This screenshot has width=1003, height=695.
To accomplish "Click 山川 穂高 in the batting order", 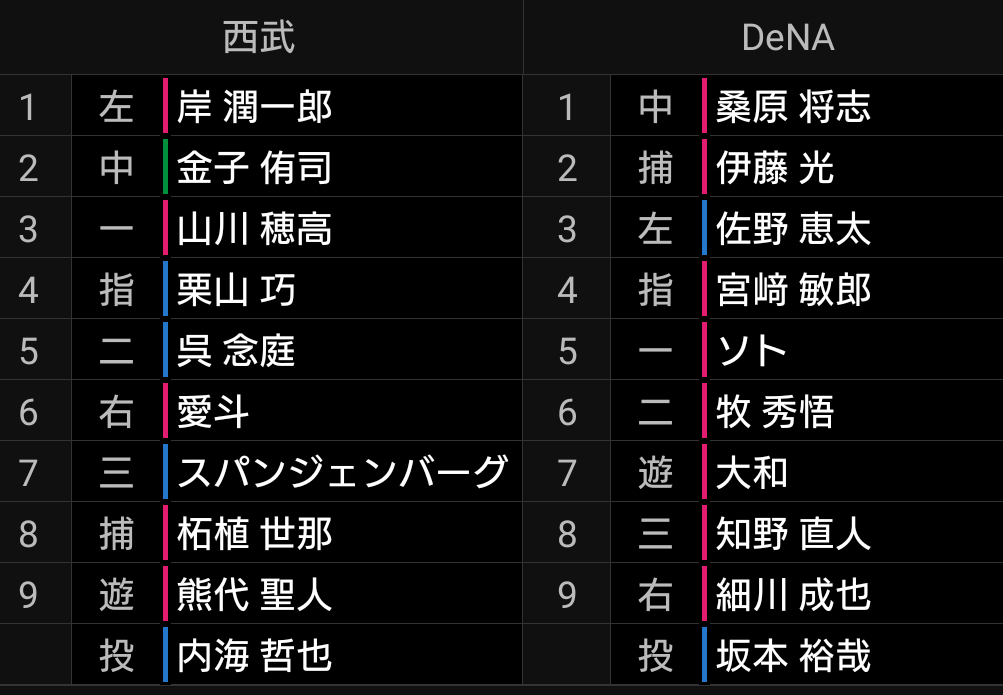I will pyautogui.click(x=254, y=229).
